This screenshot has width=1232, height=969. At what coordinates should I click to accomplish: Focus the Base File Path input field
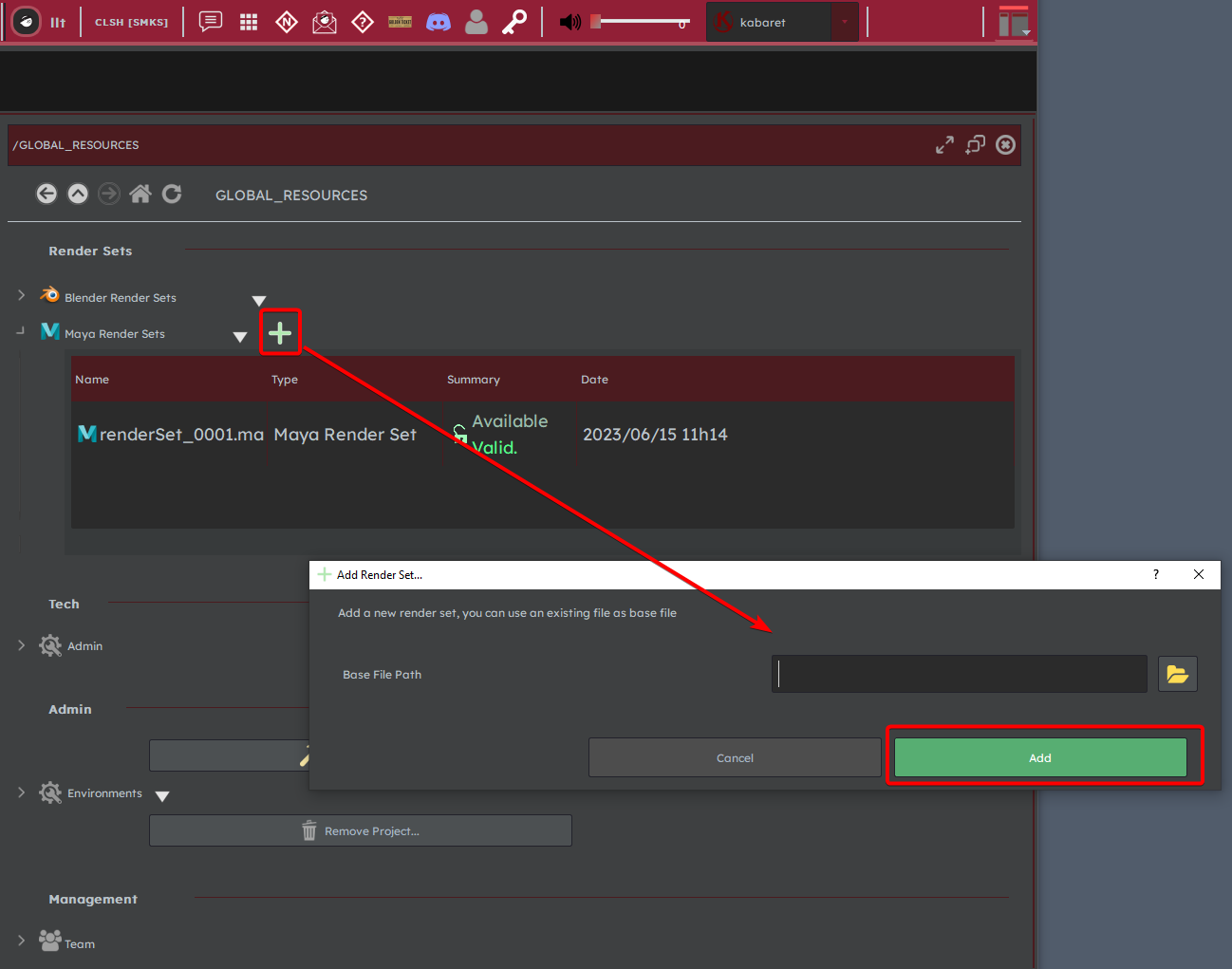click(960, 674)
